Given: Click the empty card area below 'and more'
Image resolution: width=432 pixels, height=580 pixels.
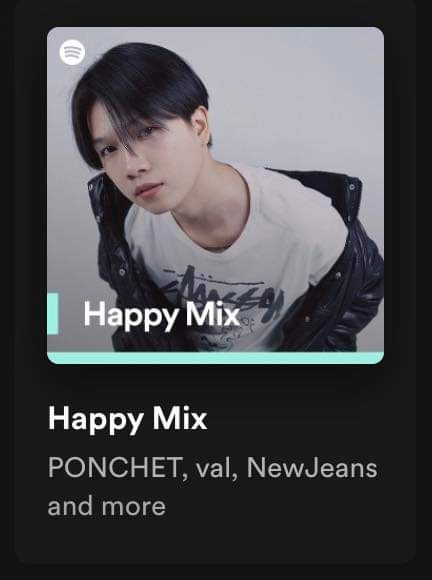Looking at the screenshot, I should point(215,540).
